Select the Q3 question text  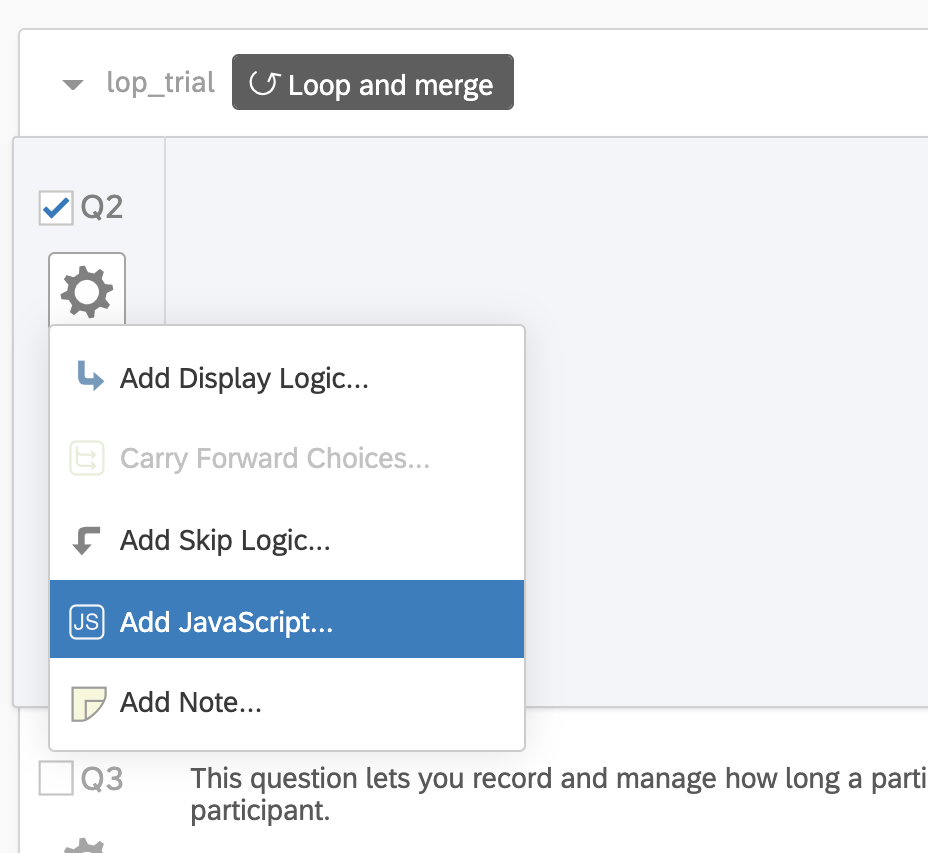click(559, 794)
